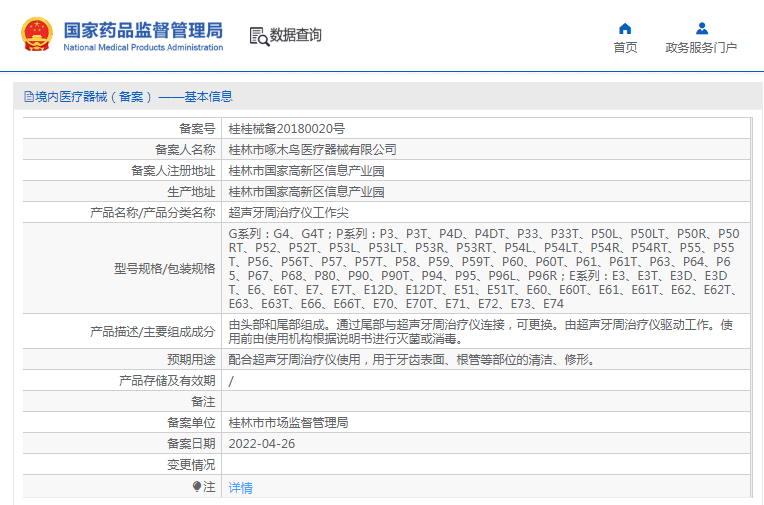Click the 产品名称/产品分类名称 label
Viewport: 764px width, 505px height.
tap(153, 213)
